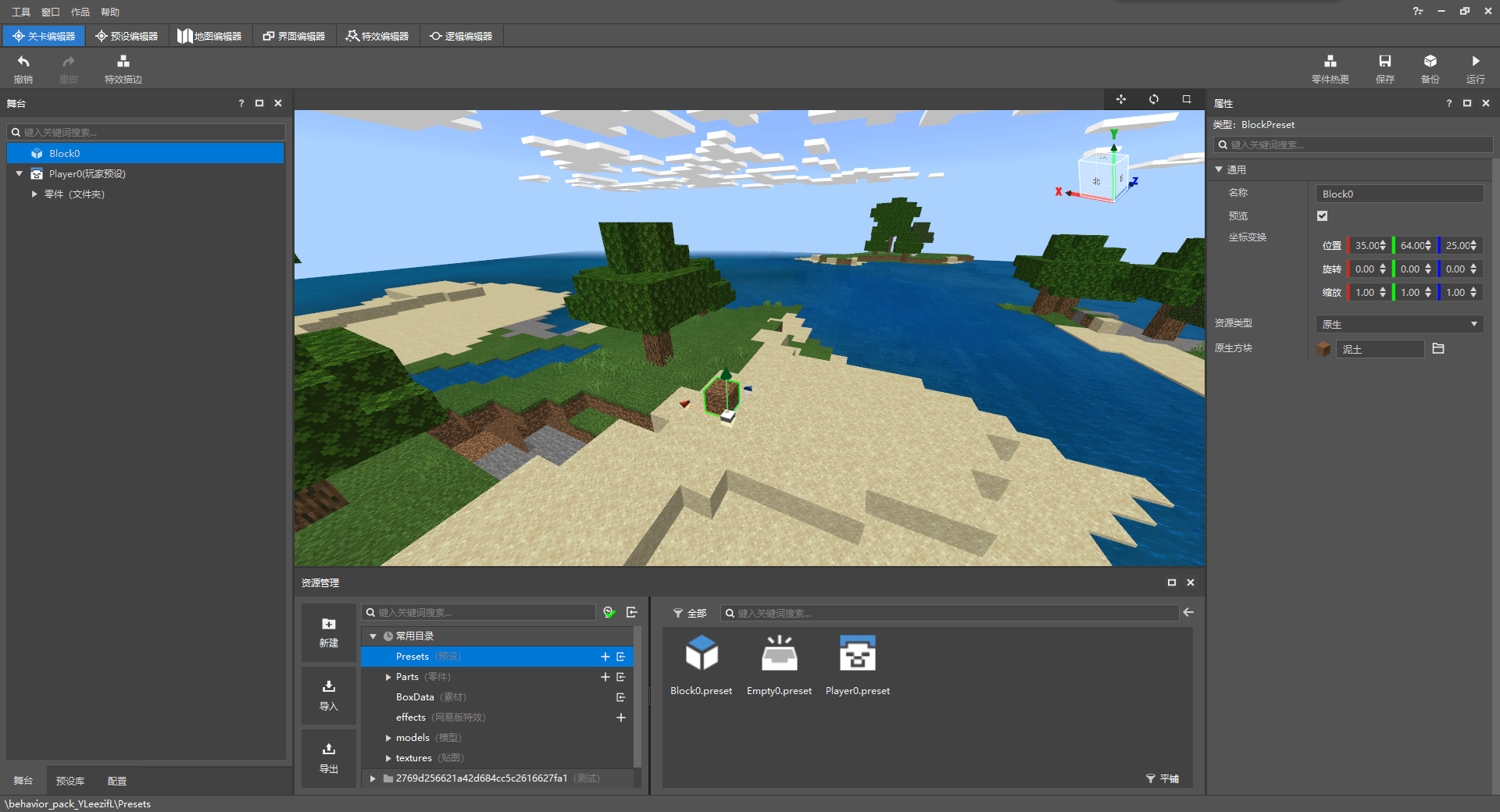Switch to the 地图编辑器 tab
The image size is (1500, 812).
pos(209,36)
